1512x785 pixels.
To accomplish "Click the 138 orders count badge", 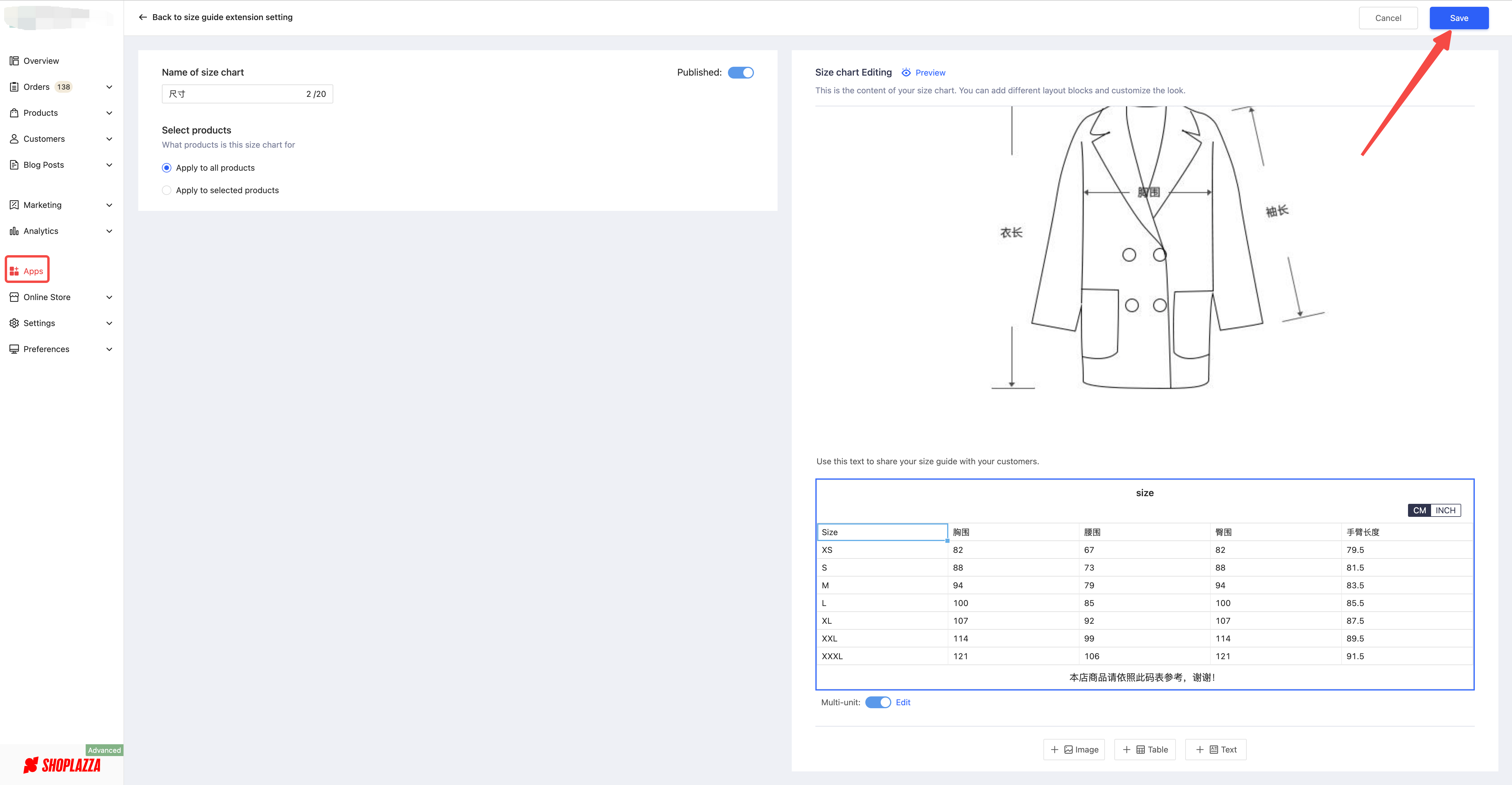I will pos(64,87).
